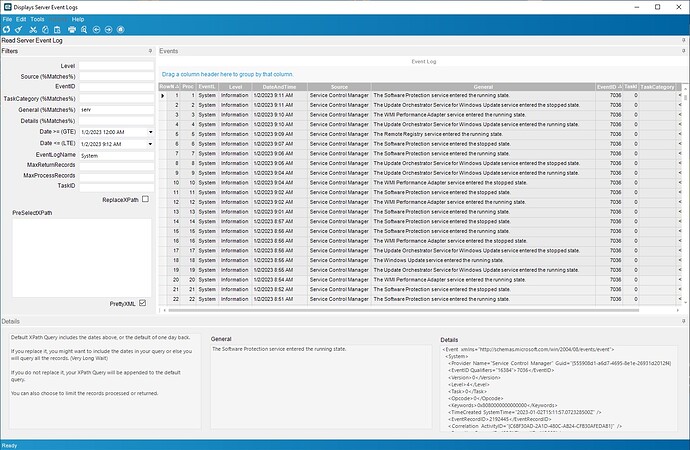
Task: Click the Copy toolbar icon
Action: pyautogui.click(x=45, y=29)
